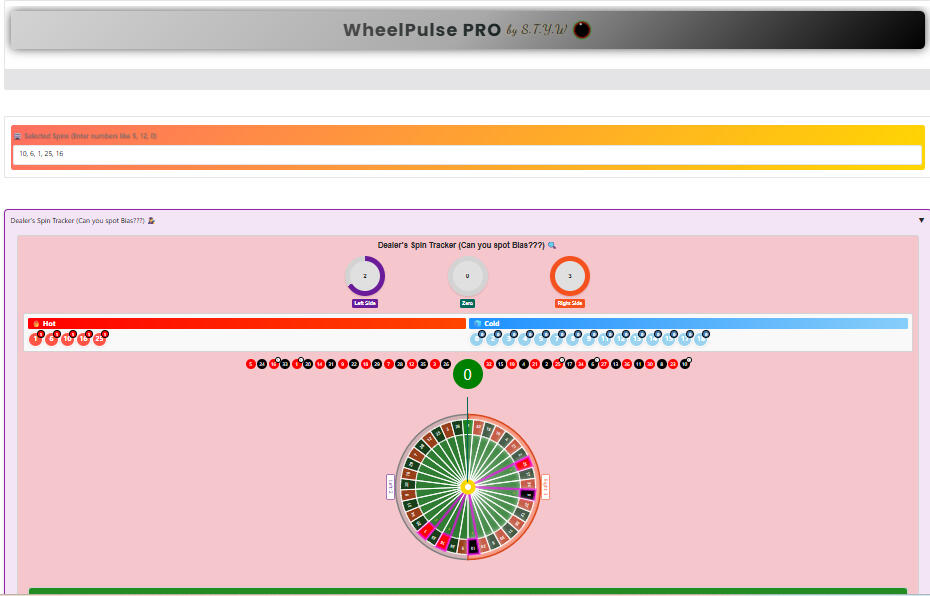This screenshot has width=930, height=596.
Task: Select the first cold number chip
Action: coord(479,338)
